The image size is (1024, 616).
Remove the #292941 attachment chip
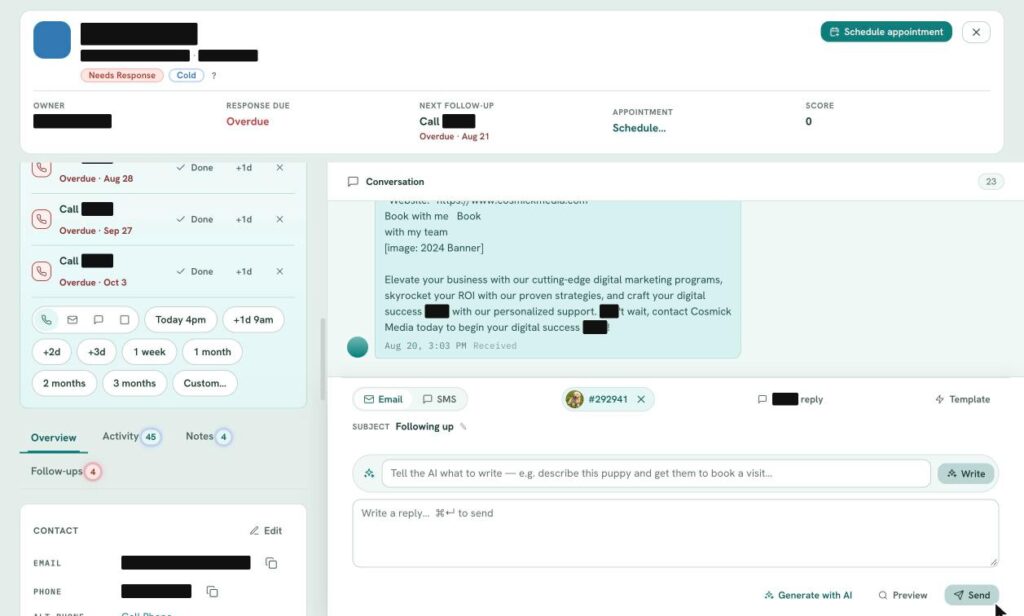[x=641, y=399]
